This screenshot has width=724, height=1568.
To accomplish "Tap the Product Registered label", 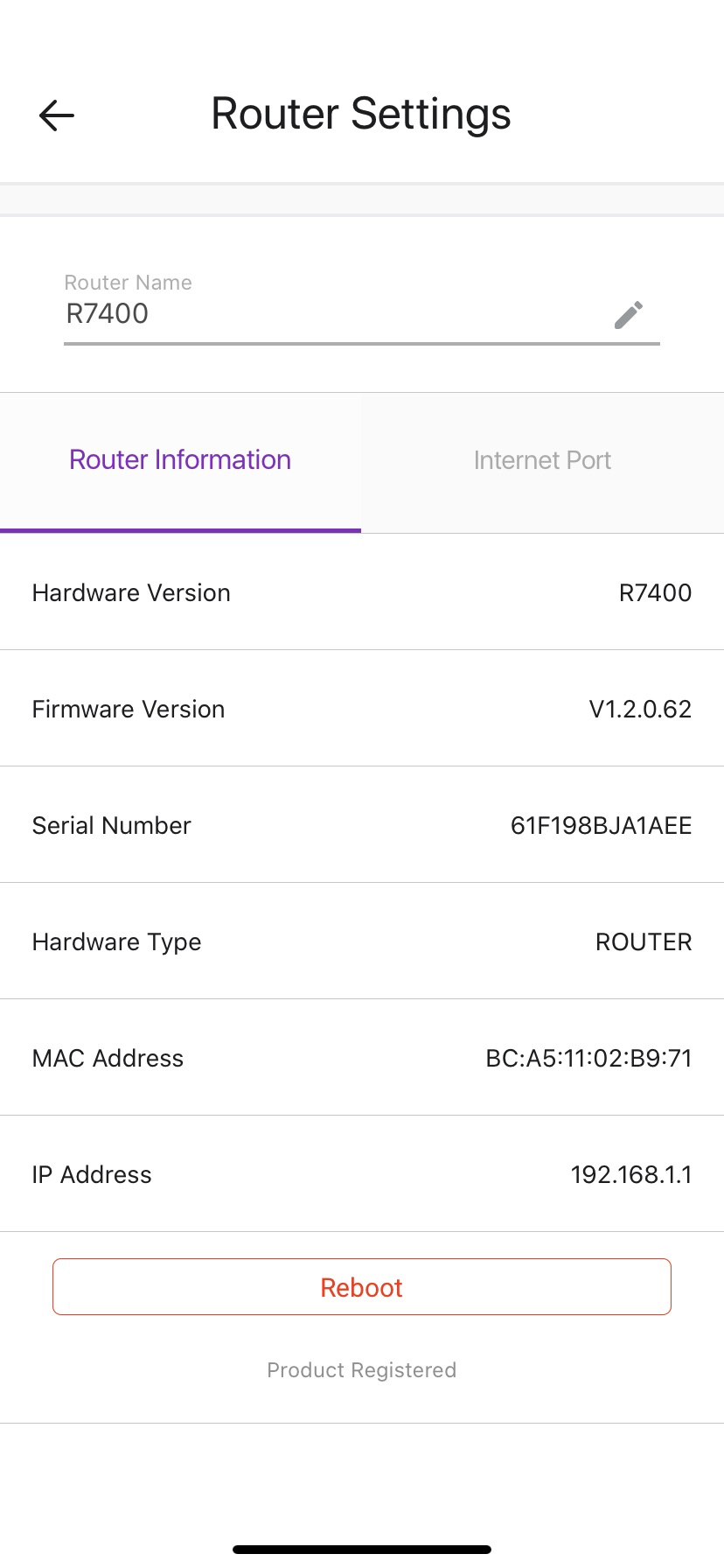I will 361,1369.
